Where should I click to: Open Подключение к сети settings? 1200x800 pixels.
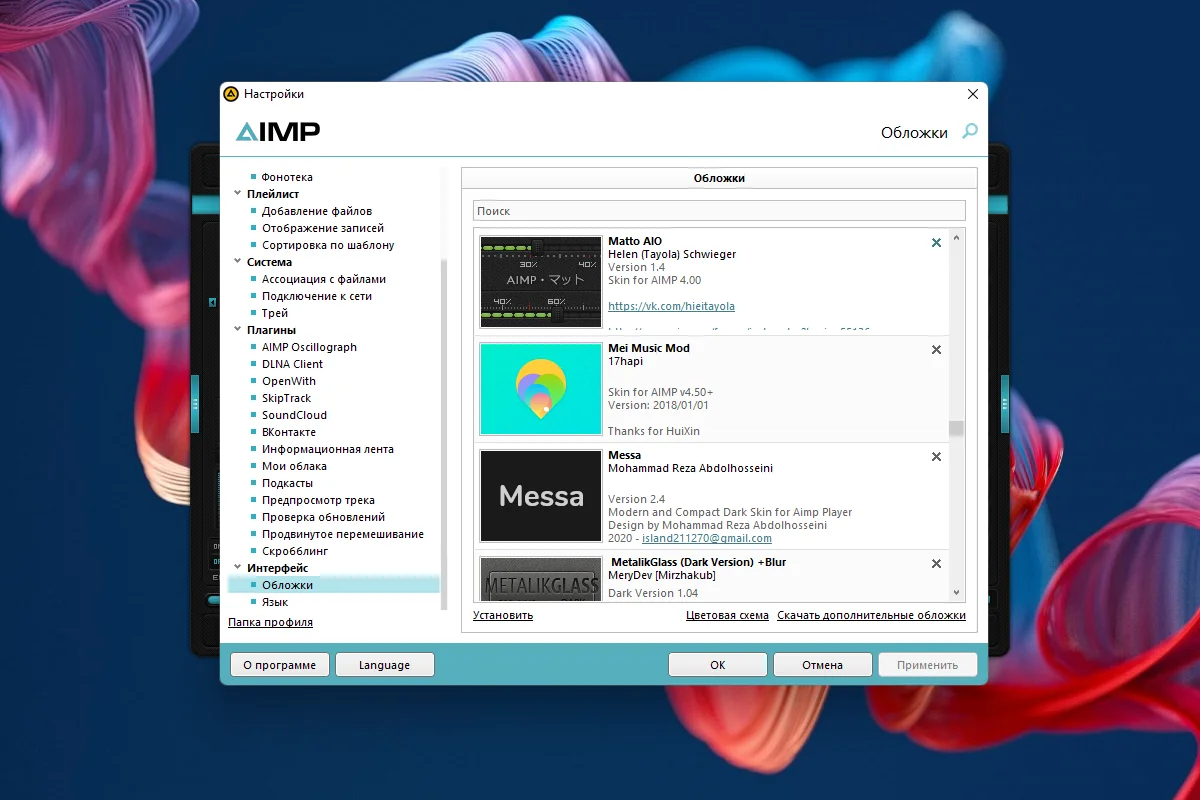316,296
